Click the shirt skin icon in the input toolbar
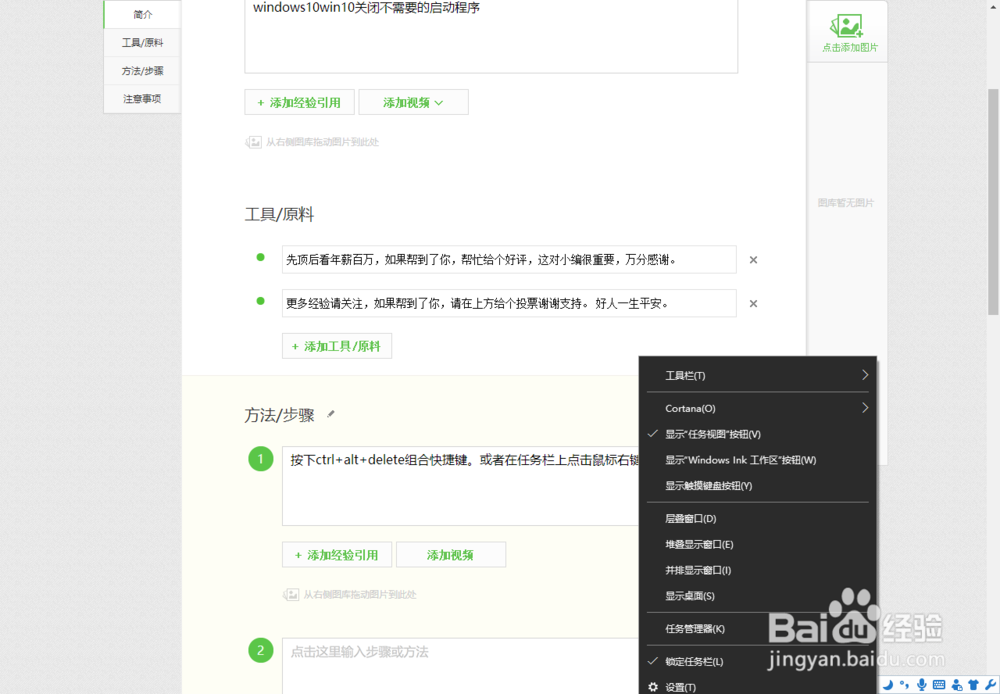The height and width of the screenshot is (694, 1000). pyautogui.click(x=973, y=684)
